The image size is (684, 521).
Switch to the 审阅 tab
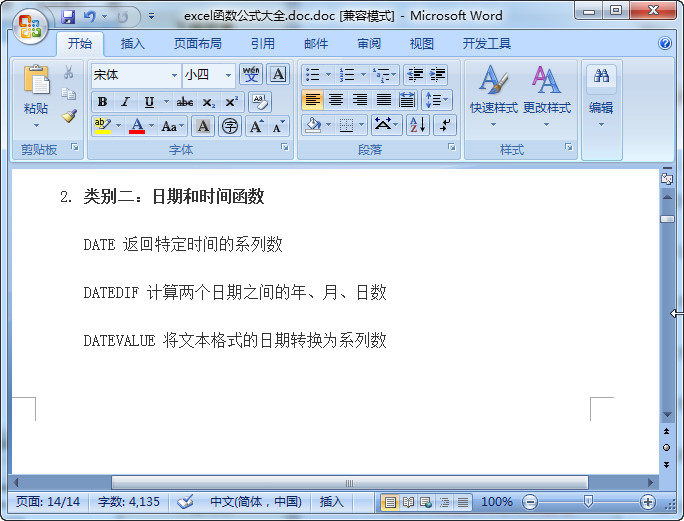(369, 43)
